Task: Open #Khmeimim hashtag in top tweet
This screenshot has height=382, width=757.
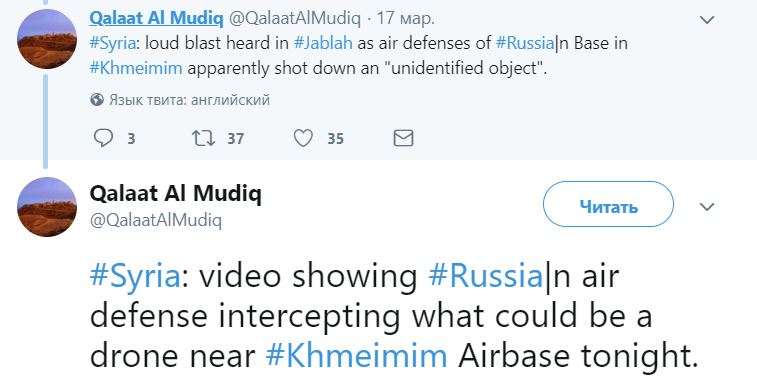Action: (x=136, y=68)
